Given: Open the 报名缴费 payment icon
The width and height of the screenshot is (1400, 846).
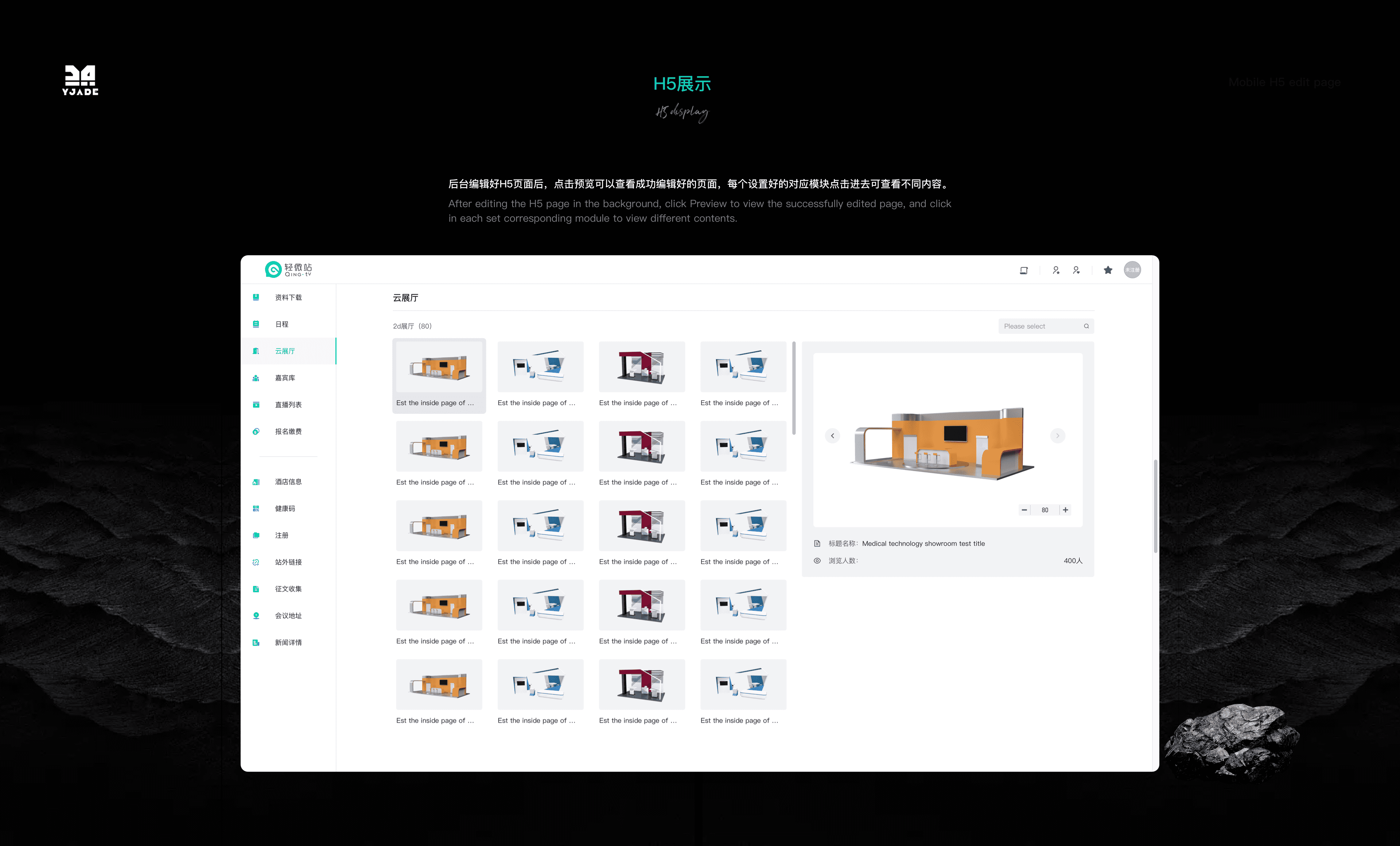Looking at the screenshot, I should [256, 431].
